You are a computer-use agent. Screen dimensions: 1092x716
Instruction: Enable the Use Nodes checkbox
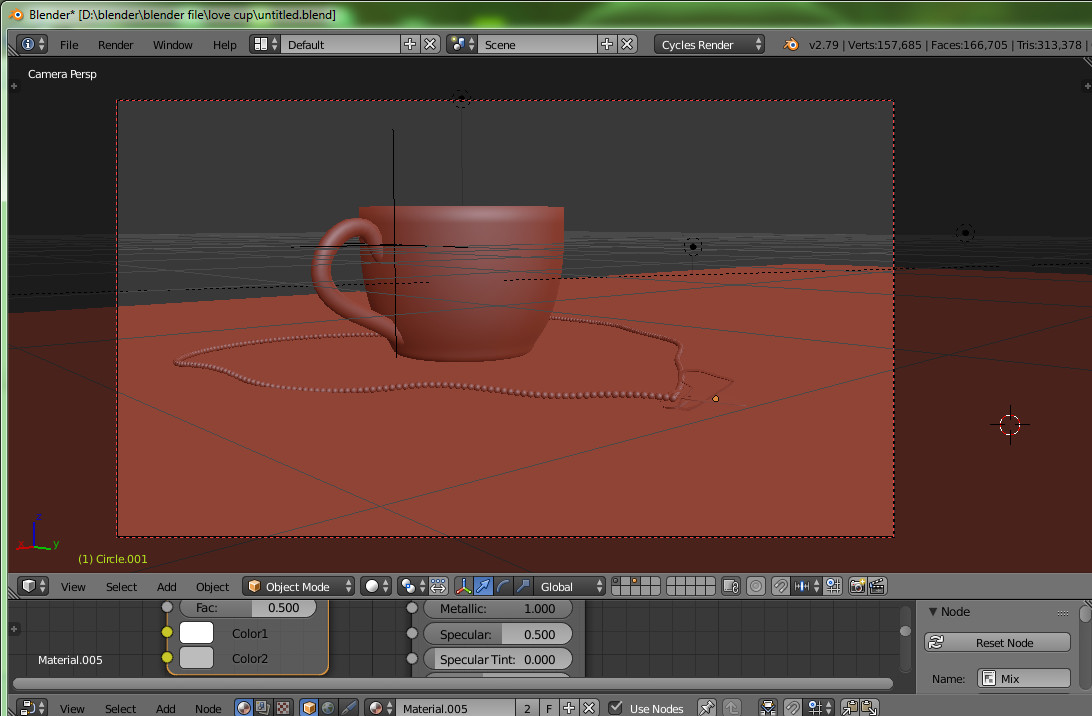click(616, 707)
